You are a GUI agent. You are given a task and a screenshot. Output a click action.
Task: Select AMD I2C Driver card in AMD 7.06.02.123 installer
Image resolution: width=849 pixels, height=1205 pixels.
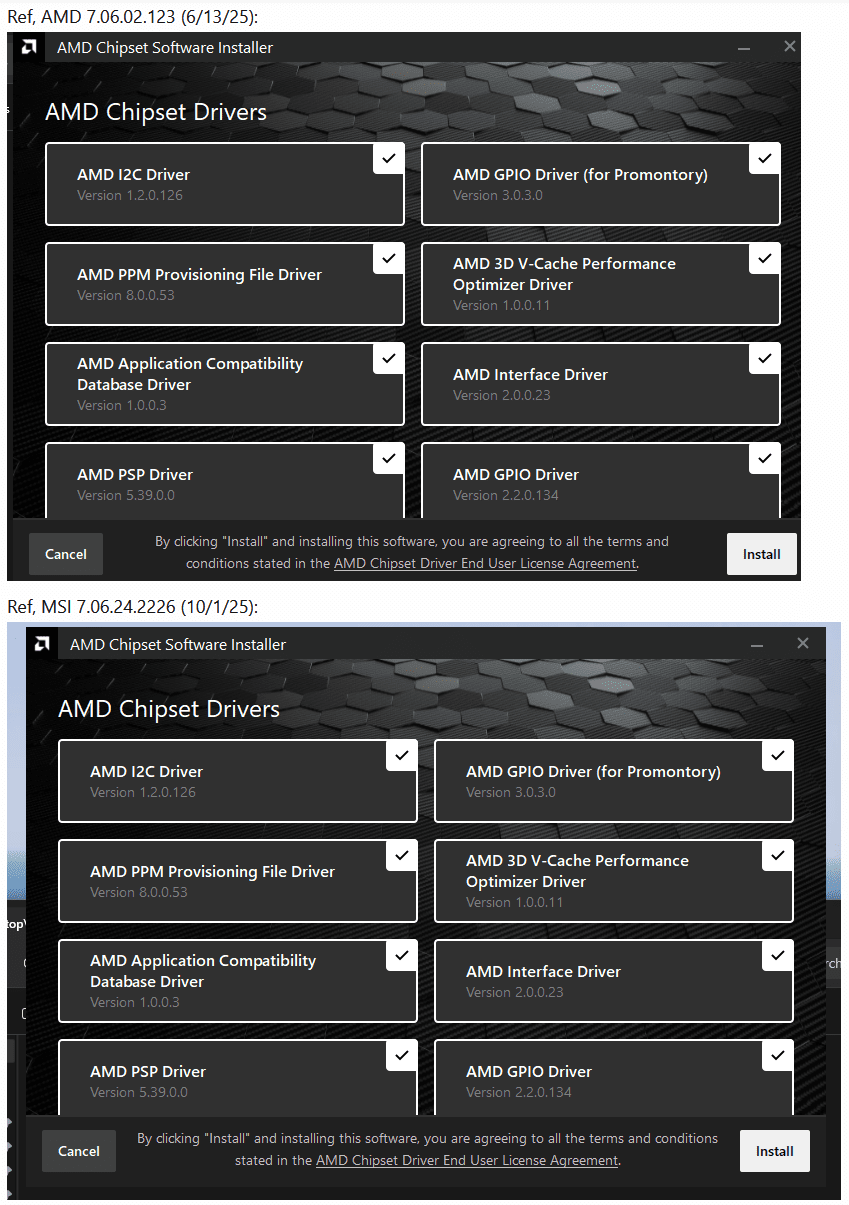click(x=225, y=184)
